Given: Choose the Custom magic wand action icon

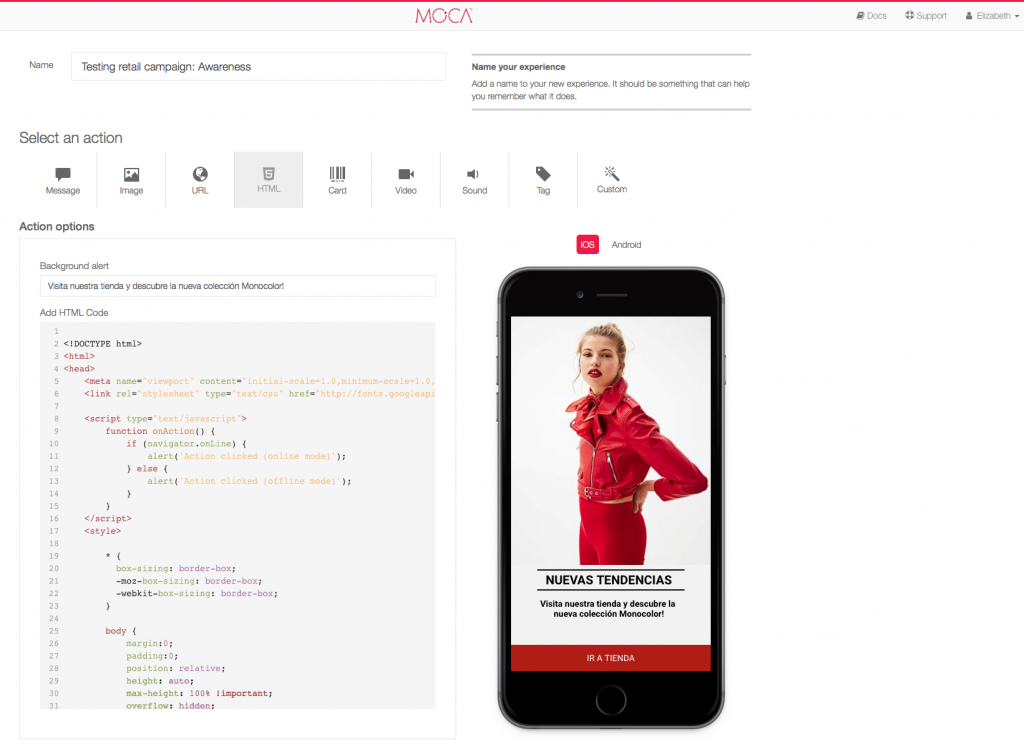Looking at the screenshot, I should [611, 180].
